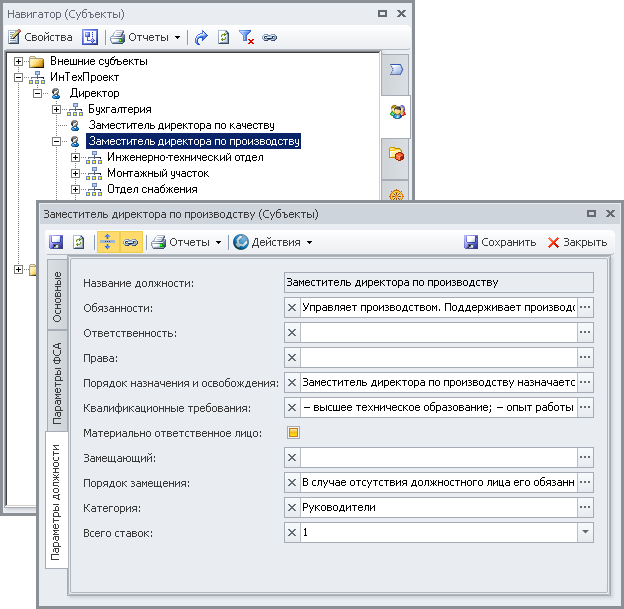Click the blue tree-view icon next to Свойства
624x609 pixels.
[90, 37]
